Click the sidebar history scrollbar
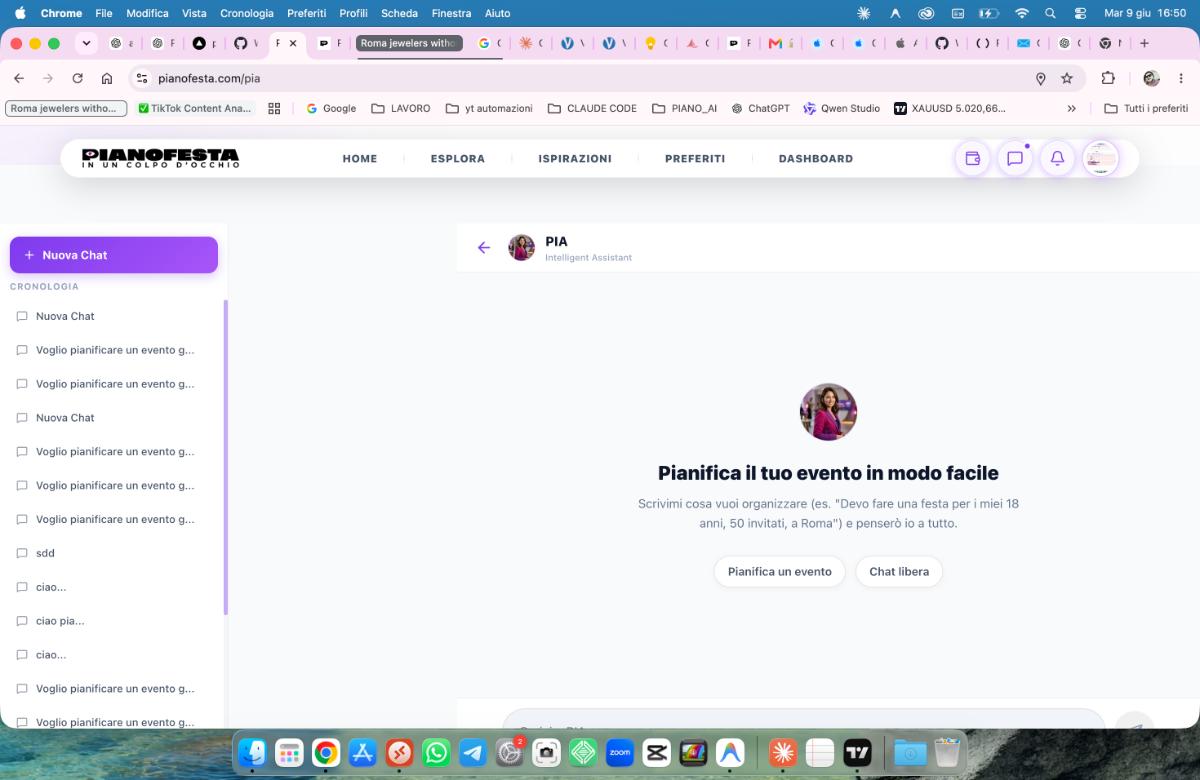The width and height of the screenshot is (1200, 780). [226, 458]
